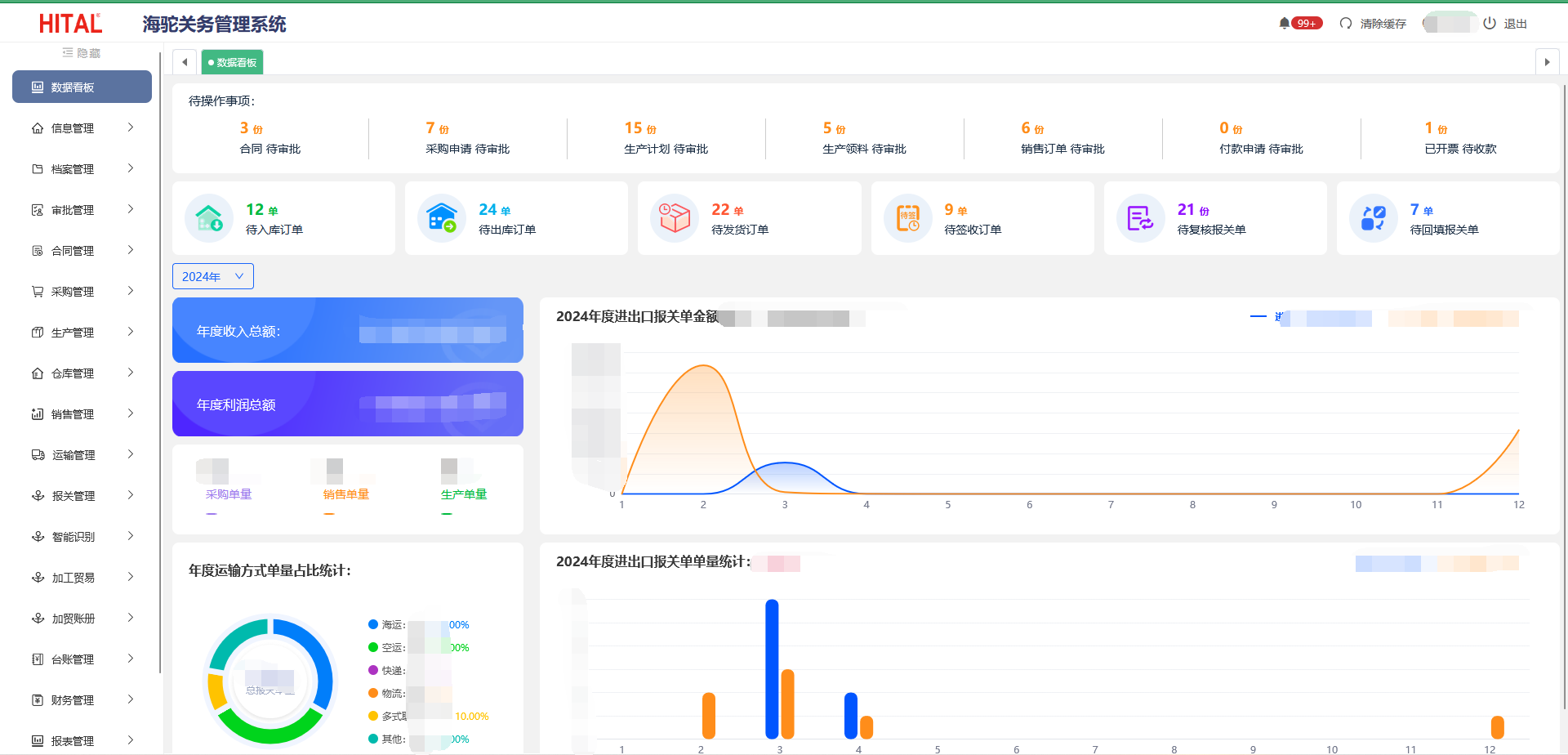Viewport: 1568px width, 755px height.
Task: Click the 生产管理 icon
Action: [38, 332]
